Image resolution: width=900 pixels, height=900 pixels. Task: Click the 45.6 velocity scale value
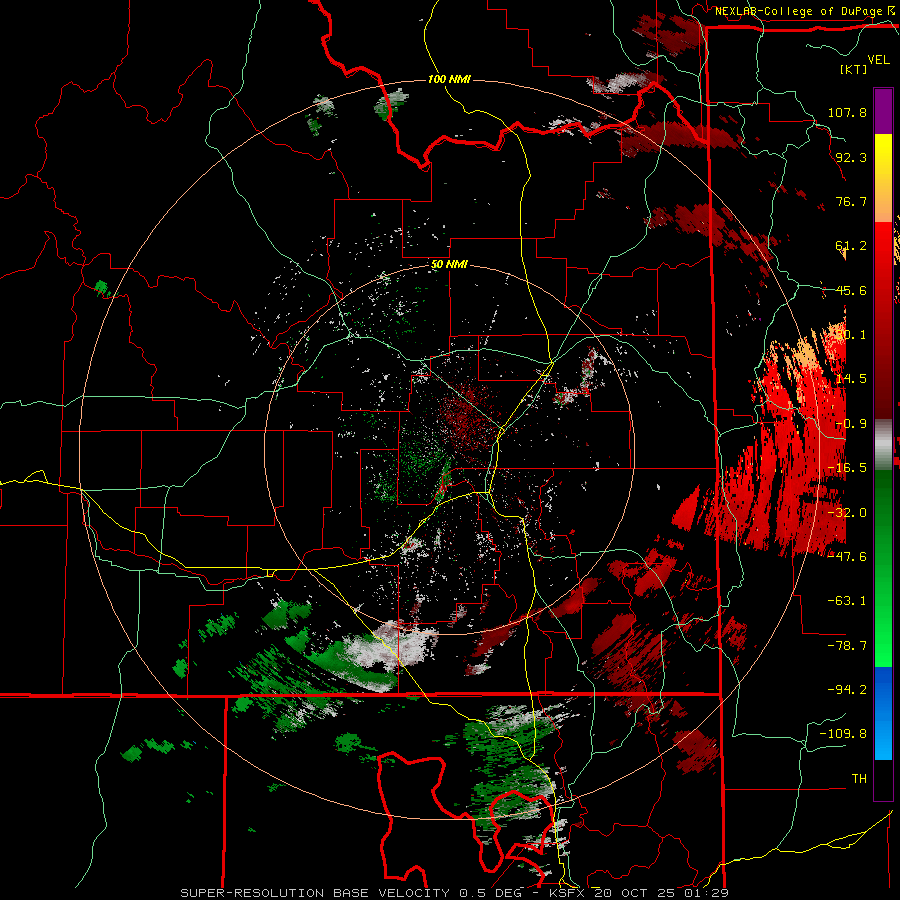pos(851,290)
